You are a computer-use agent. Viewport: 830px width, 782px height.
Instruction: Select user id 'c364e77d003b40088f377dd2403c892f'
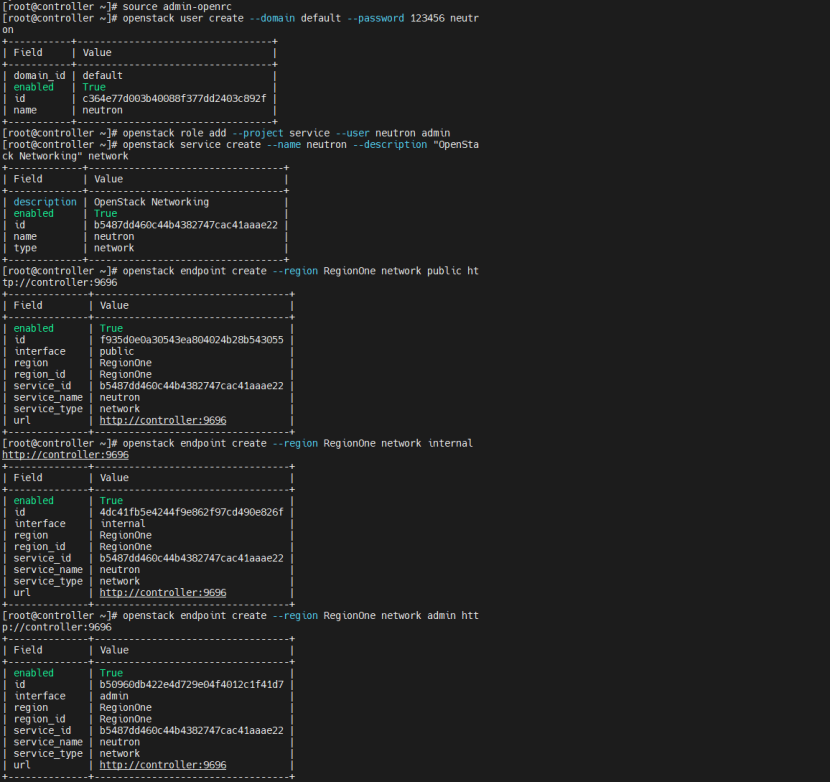click(x=174, y=98)
